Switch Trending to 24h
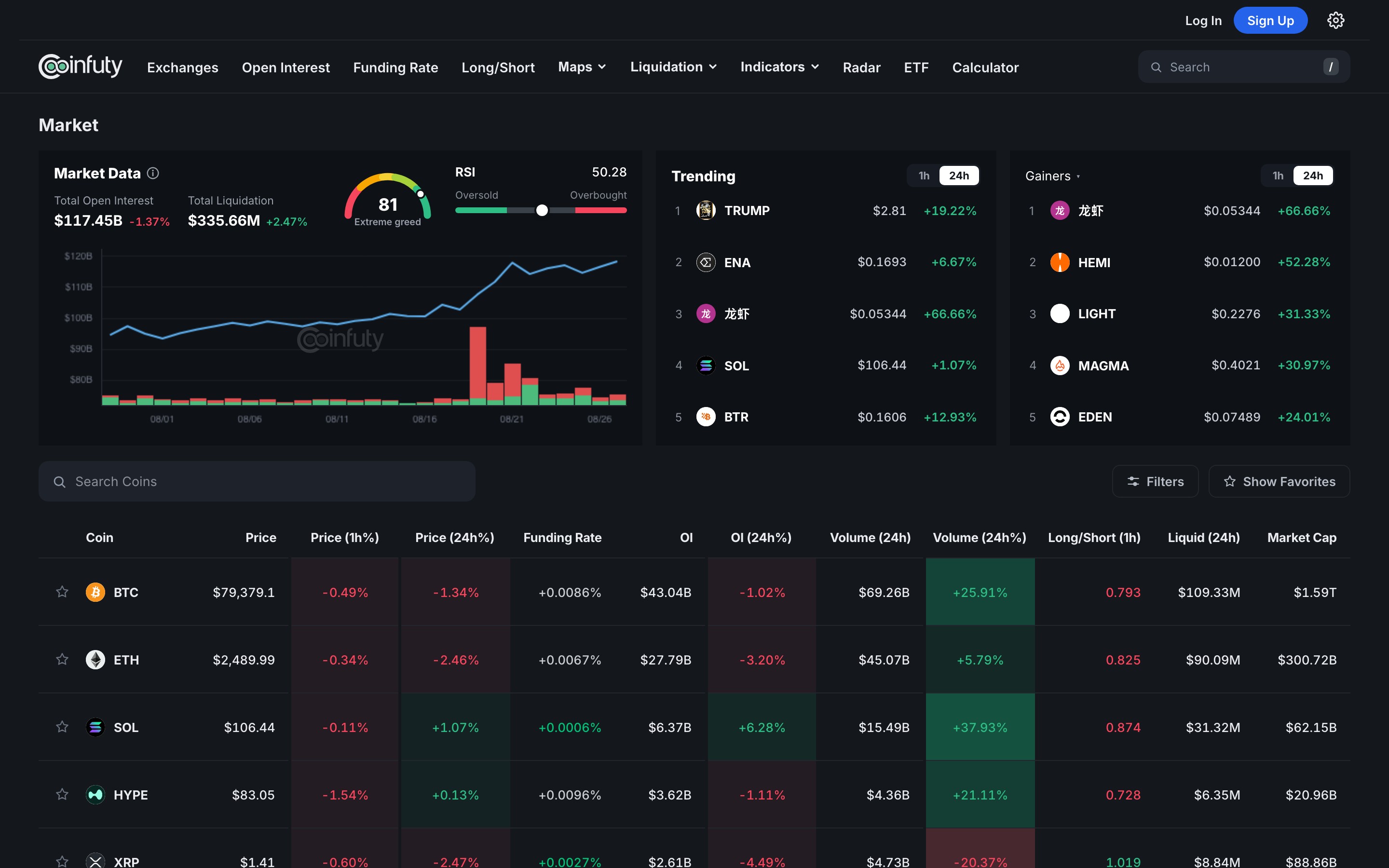The height and width of the screenshot is (868, 1389). tap(959, 176)
